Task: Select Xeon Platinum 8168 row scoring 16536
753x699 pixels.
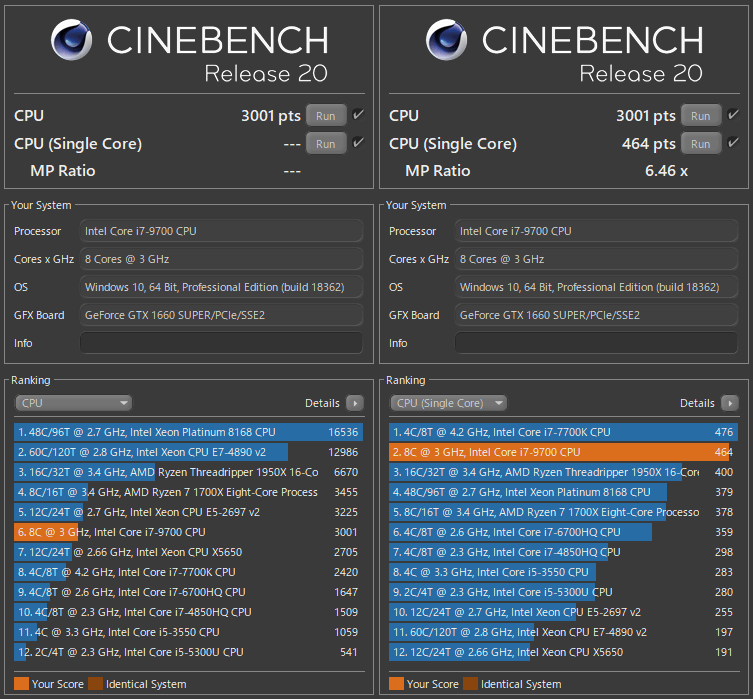Action: tap(188, 432)
